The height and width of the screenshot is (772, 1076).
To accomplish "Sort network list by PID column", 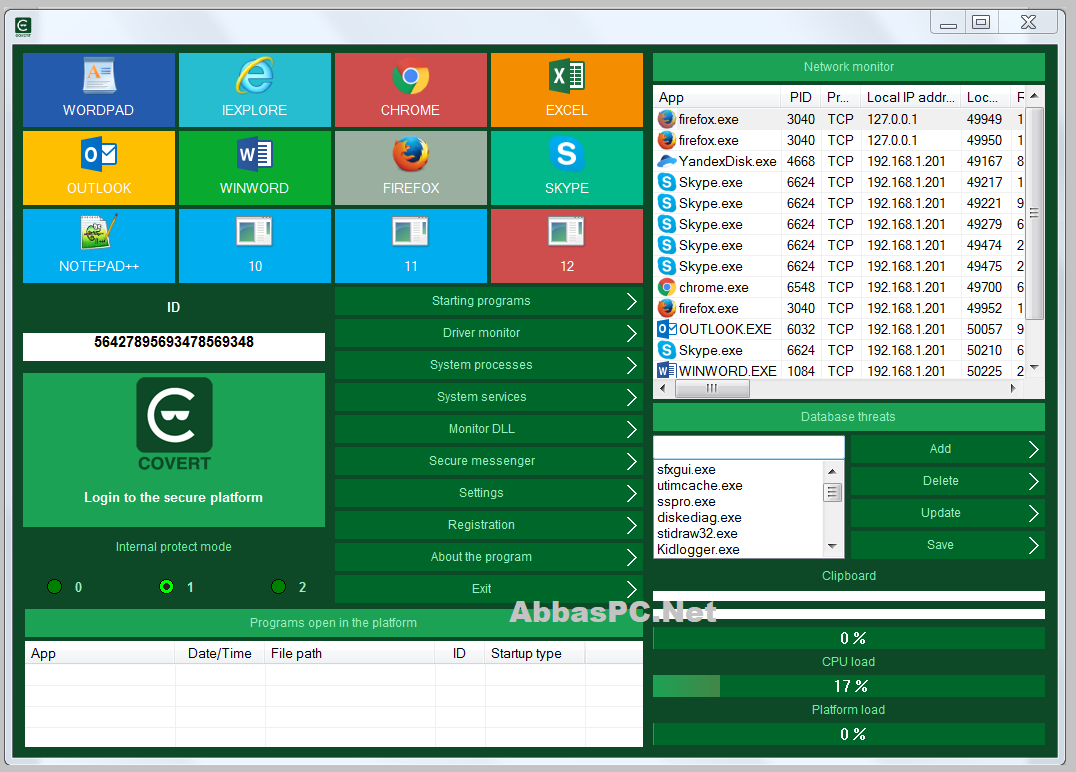I will 801,97.
